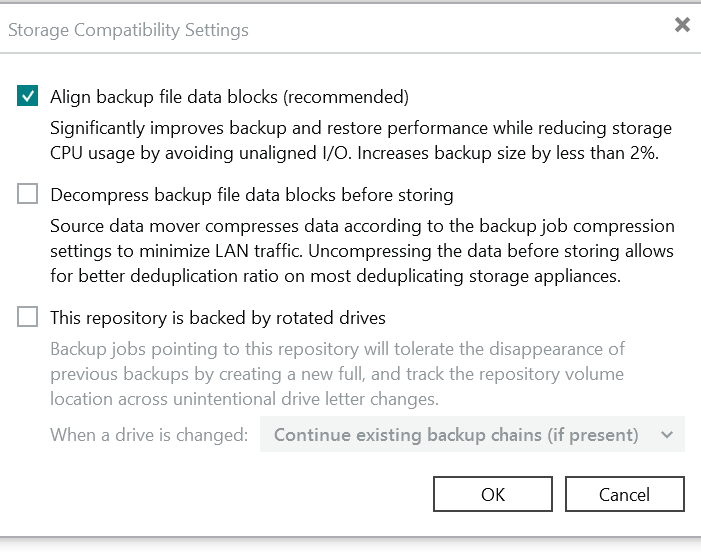Expand the dropdown chevron beside Continue existing backup chains
Viewport: 701px width, 555px height.
point(668,435)
